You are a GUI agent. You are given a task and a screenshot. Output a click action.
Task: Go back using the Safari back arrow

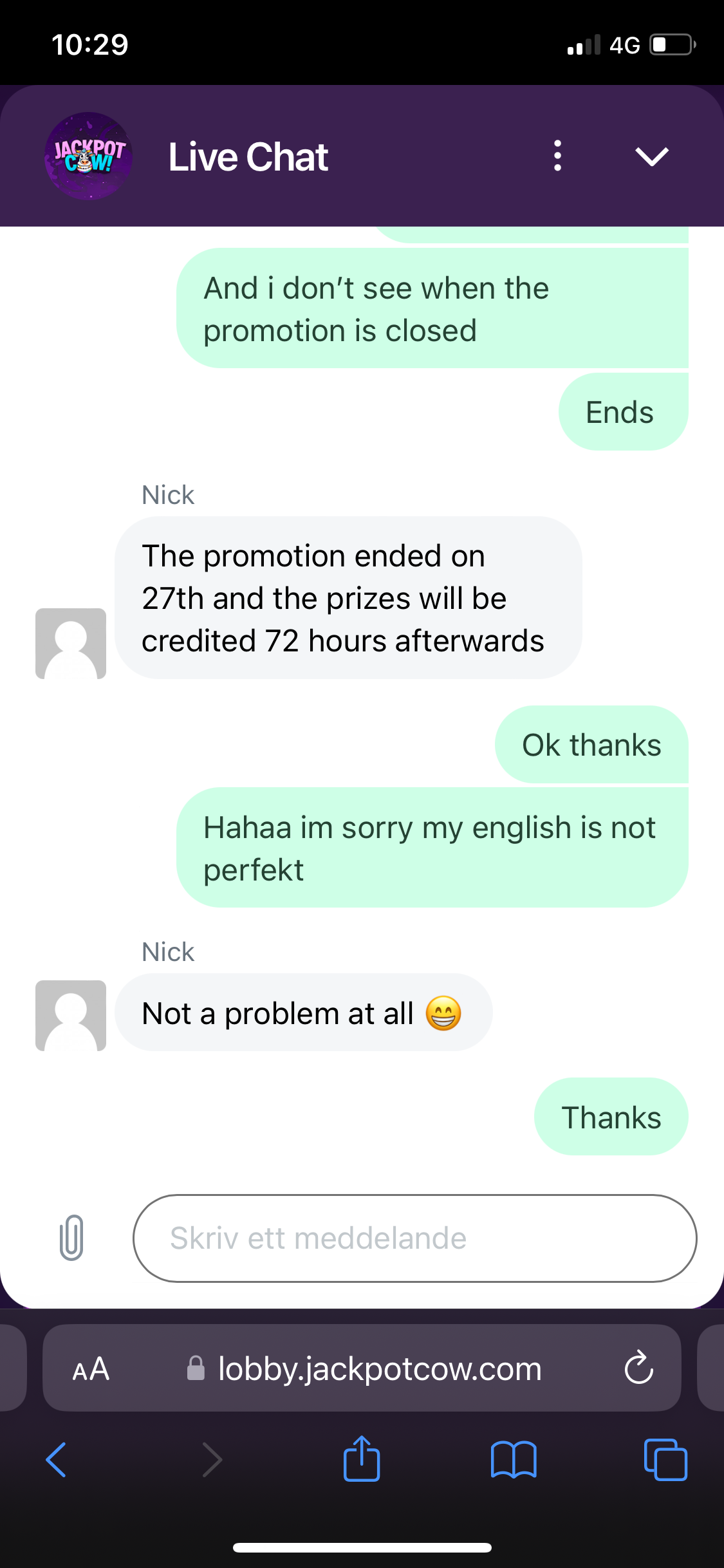tap(57, 1459)
